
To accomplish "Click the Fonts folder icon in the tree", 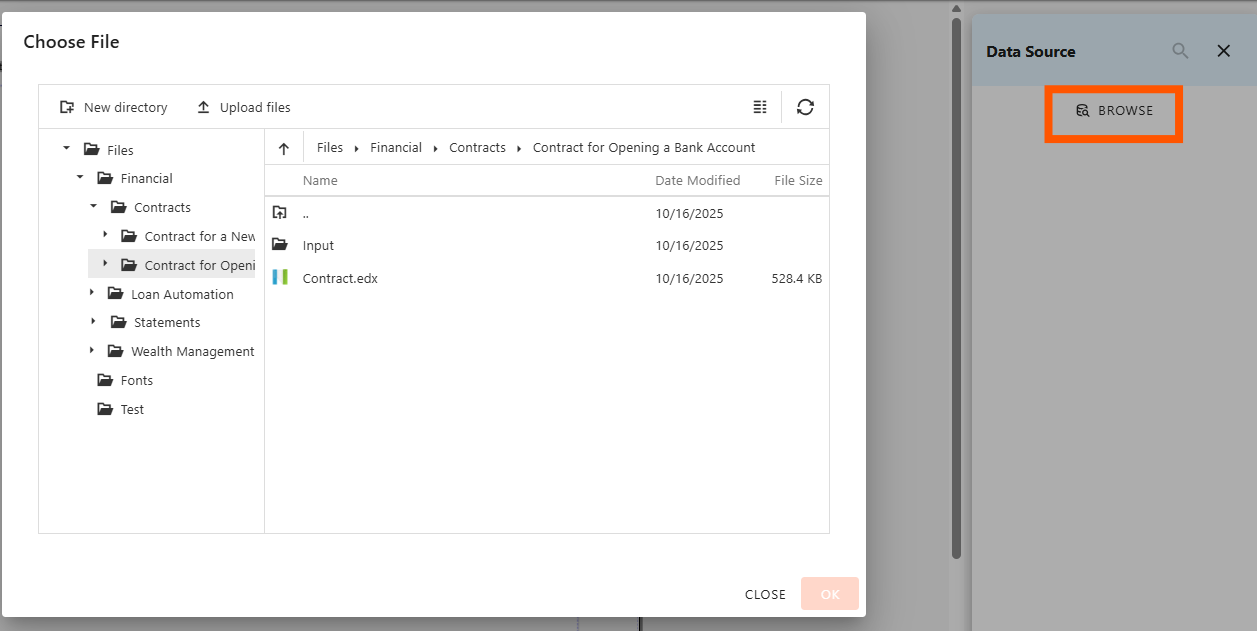I will pos(105,380).
